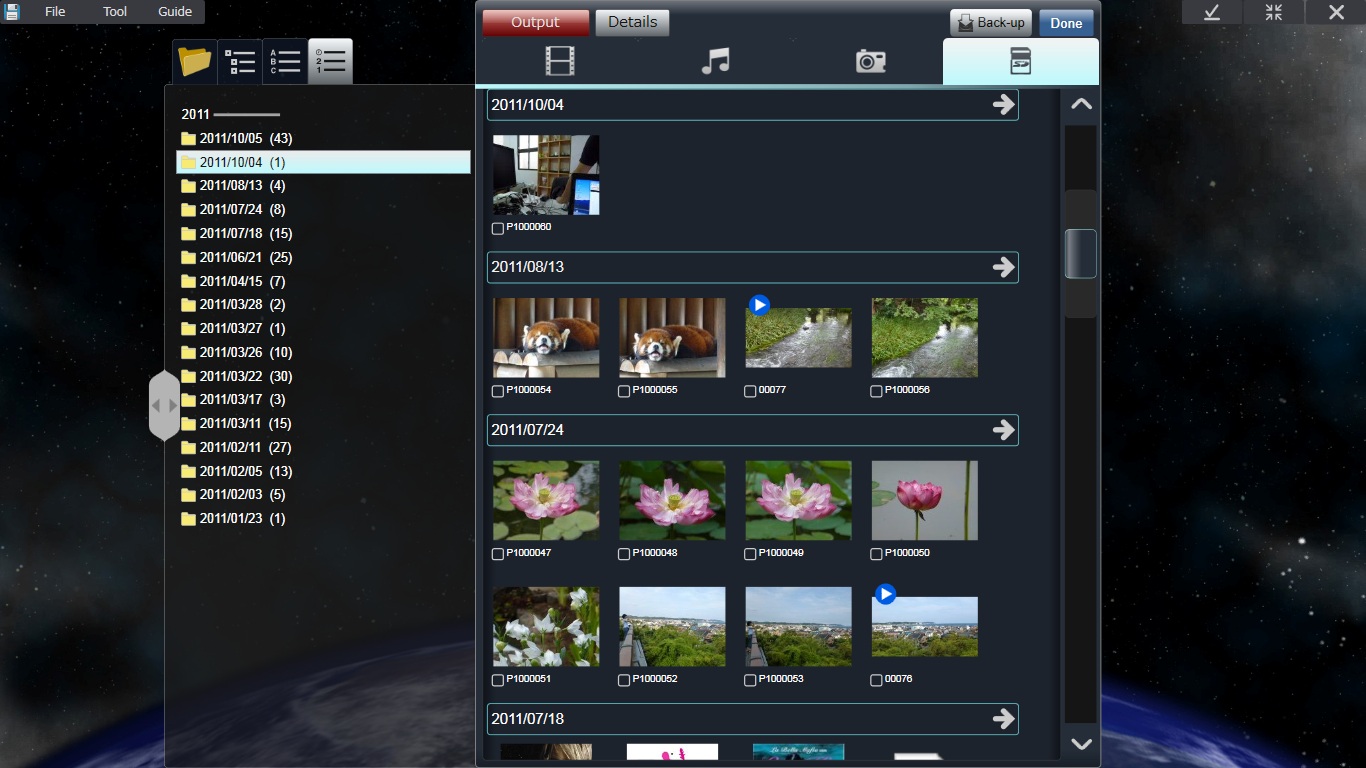Select the P1000060 office thumbnail

pos(546,175)
